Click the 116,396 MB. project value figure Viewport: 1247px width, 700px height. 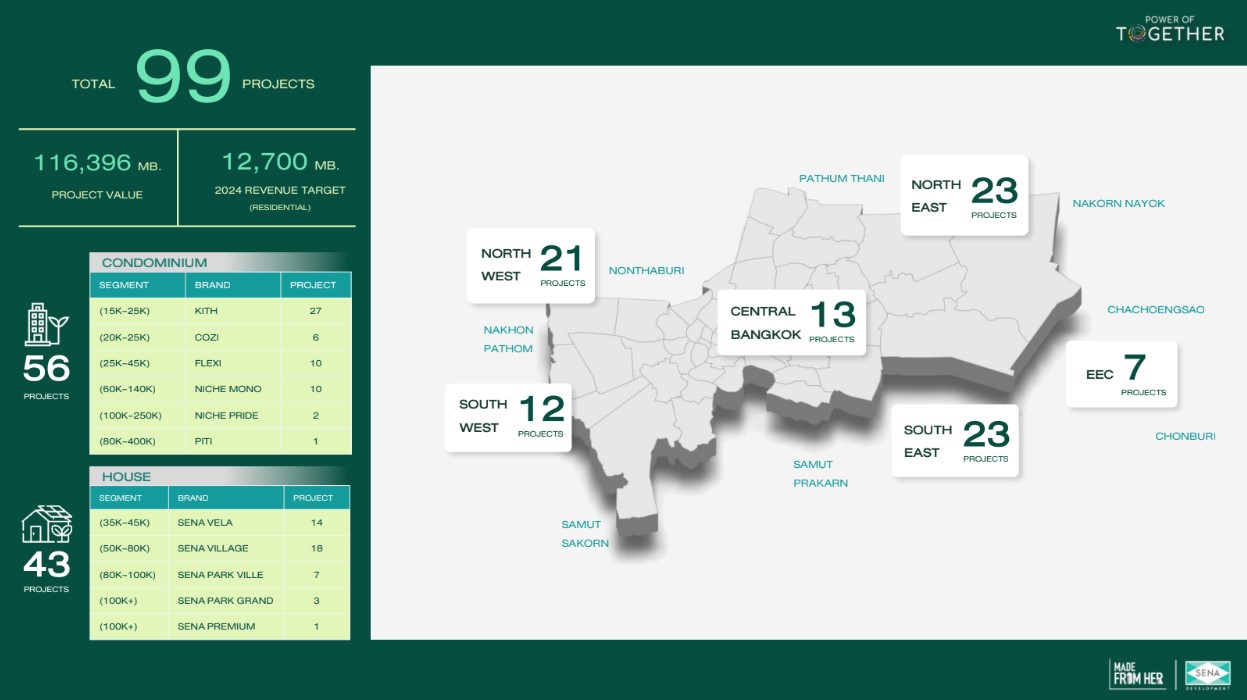[97, 163]
